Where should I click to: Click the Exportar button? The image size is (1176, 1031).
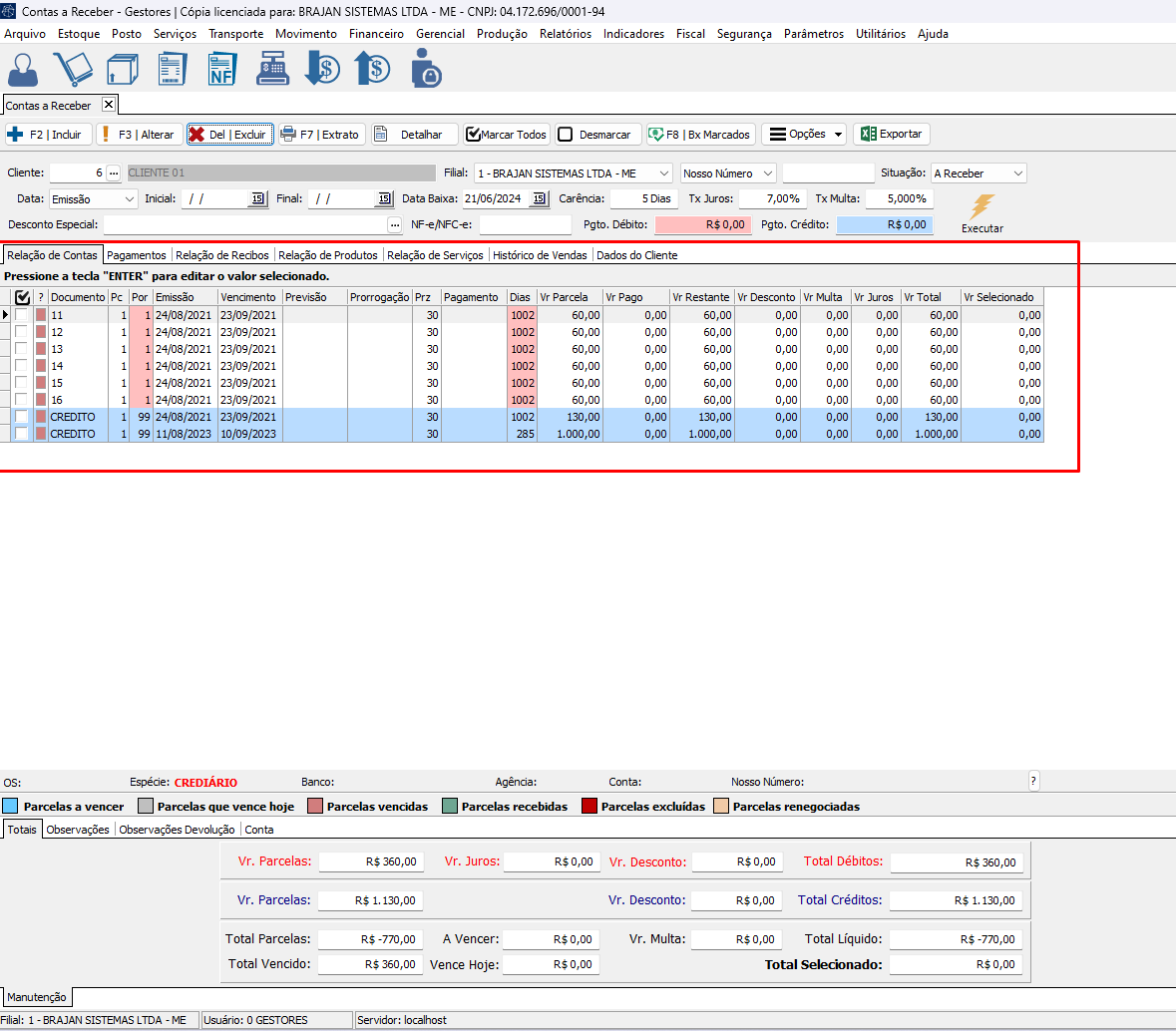[891, 135]
